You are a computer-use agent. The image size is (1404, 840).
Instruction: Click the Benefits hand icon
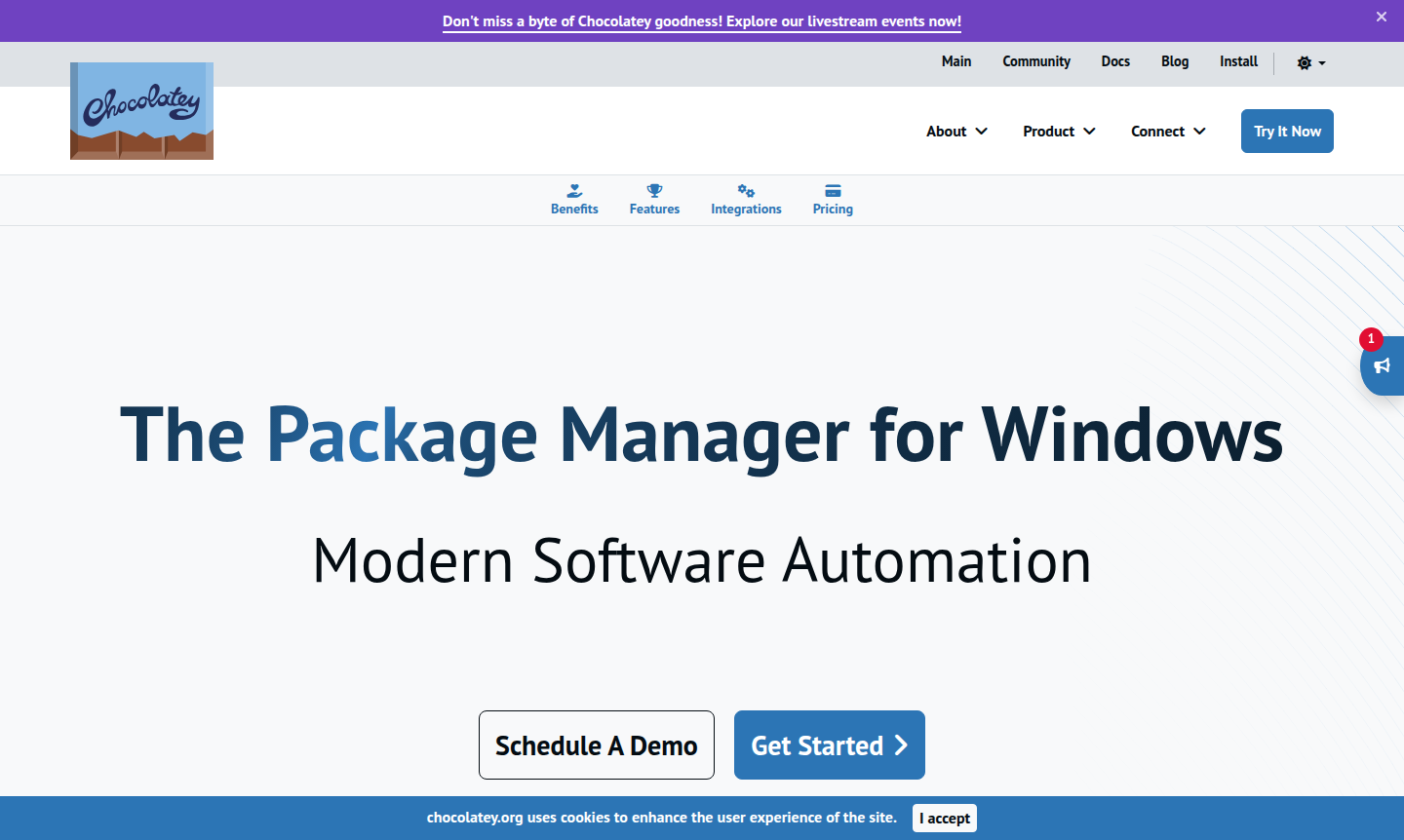click(574, 191)
